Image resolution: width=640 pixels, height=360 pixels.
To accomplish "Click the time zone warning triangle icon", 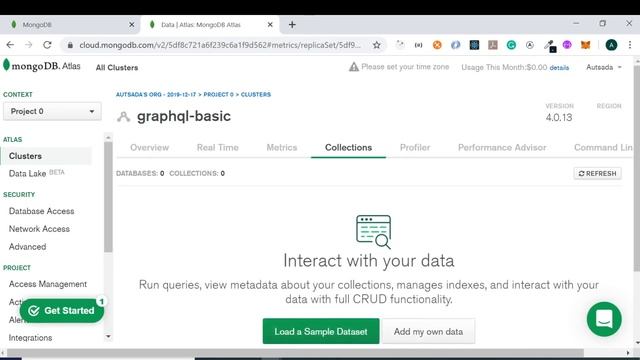I will click(353, 67).
